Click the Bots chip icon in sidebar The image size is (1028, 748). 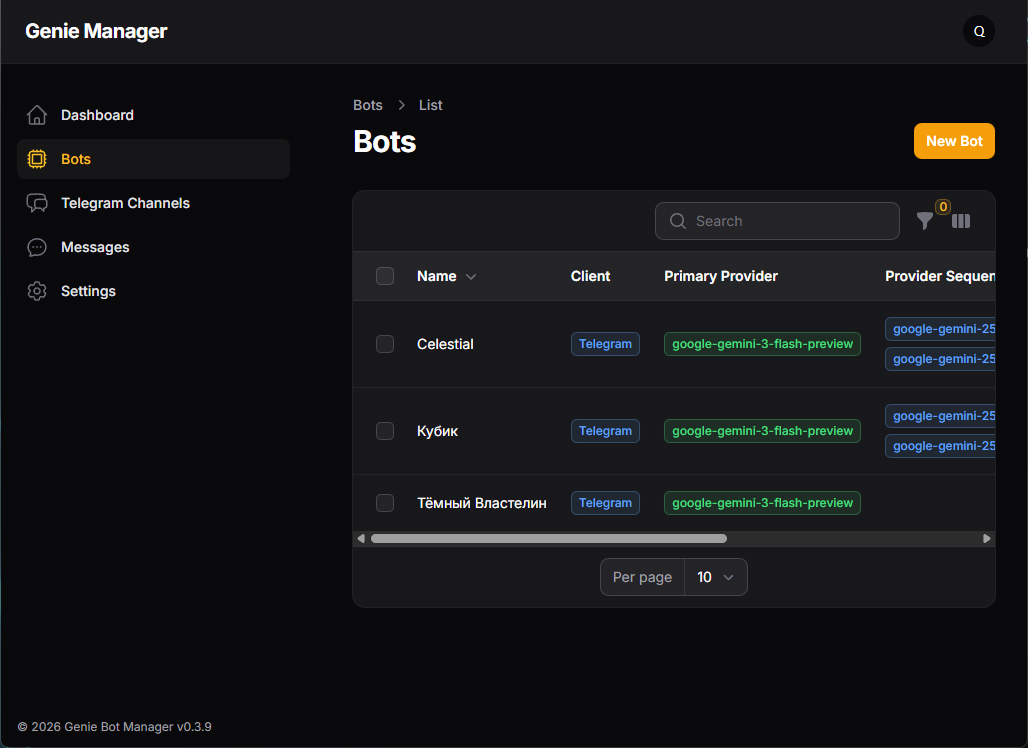pos(37,159)
